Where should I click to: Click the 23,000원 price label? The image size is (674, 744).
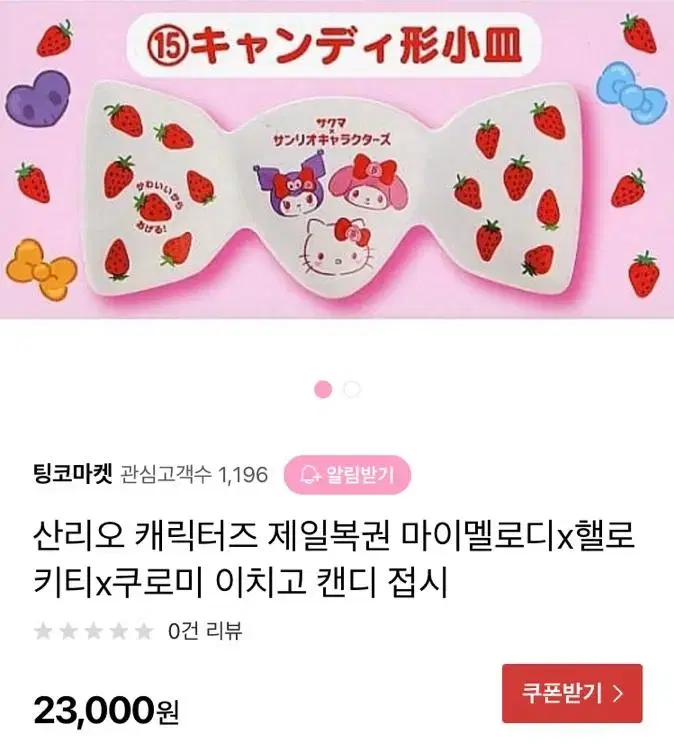coord(106,711)
